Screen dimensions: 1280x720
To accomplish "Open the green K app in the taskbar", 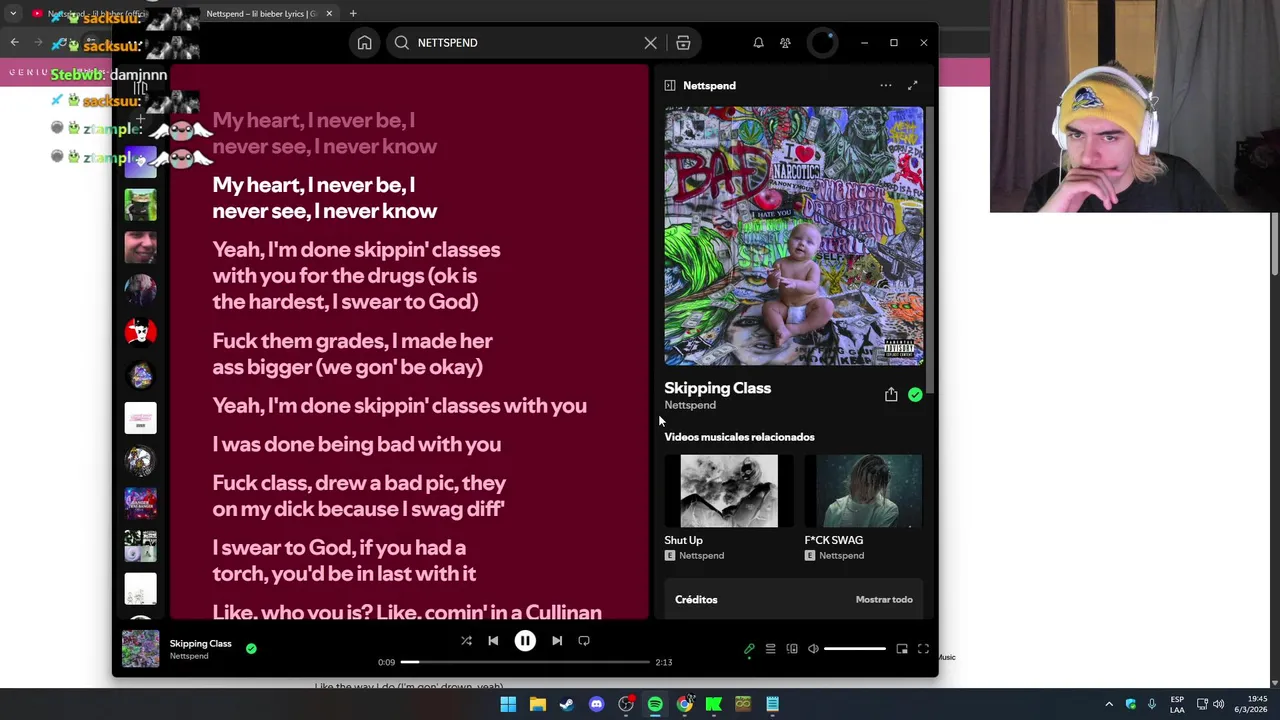I will point(714,704).
